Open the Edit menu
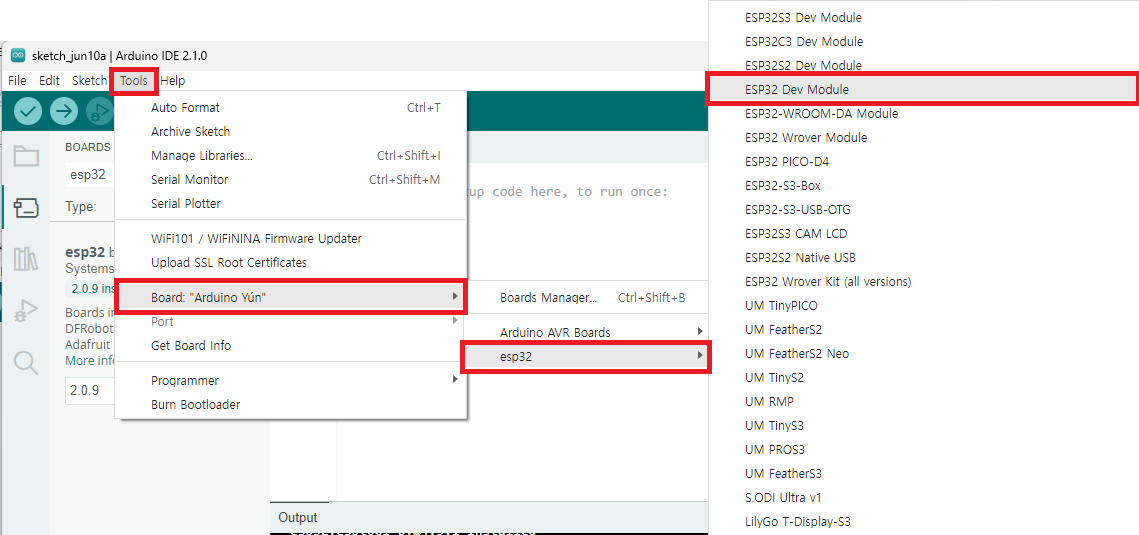Screen dimensions: 1139x535 [49, 81]
